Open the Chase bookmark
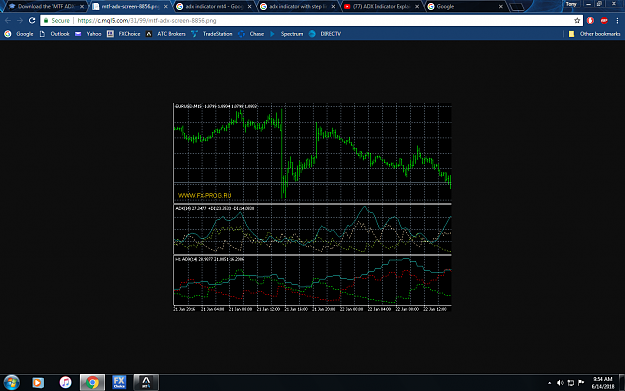Viewport: 625px width, 391px height. 251,34
